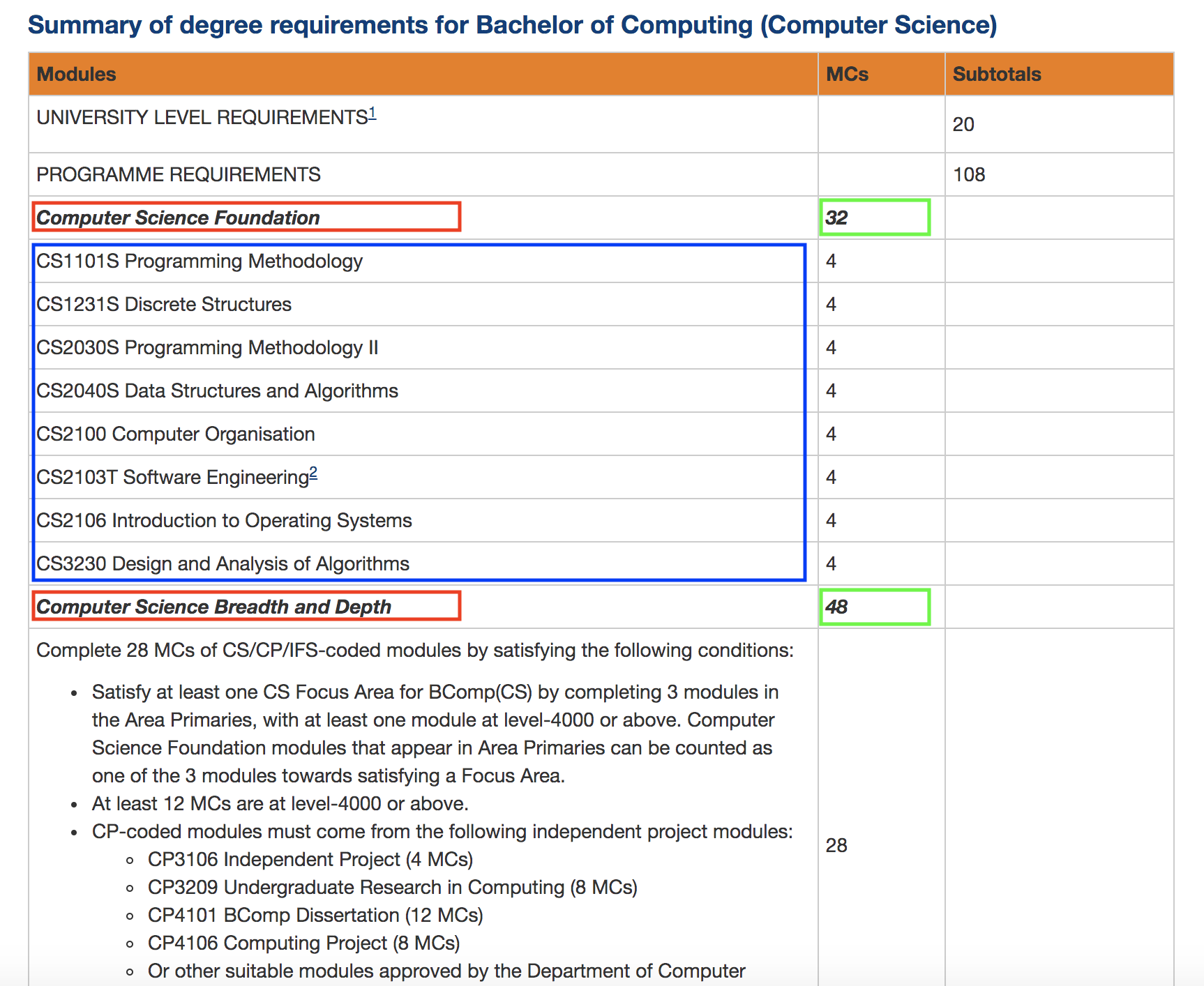The width and height of the screenshot is (1204, 986).
Task: Click the MCs value 4 for CS2100
Action: (831, 434)
